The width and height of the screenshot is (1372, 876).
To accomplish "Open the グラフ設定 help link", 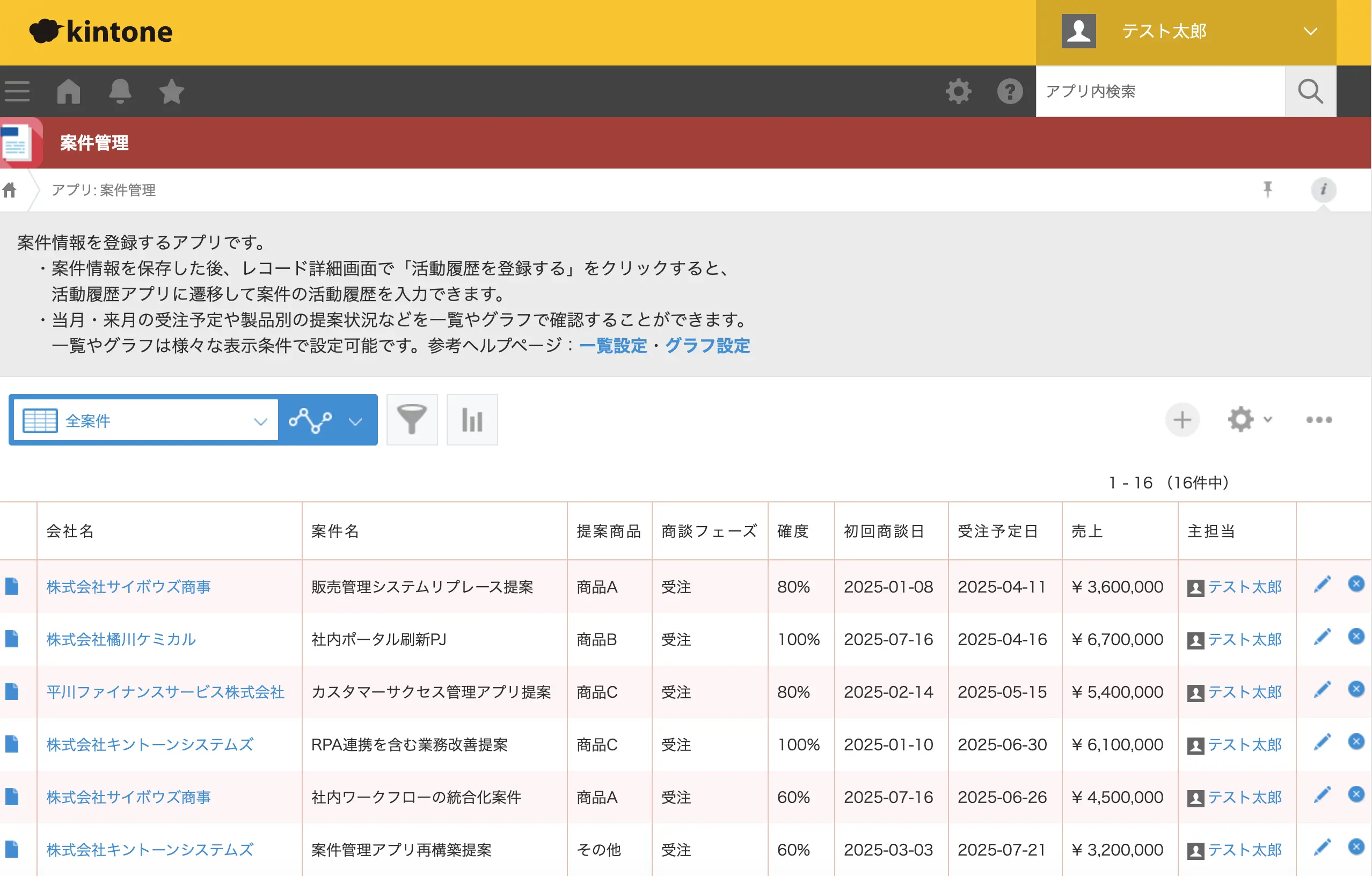I will tap(707, 346).
